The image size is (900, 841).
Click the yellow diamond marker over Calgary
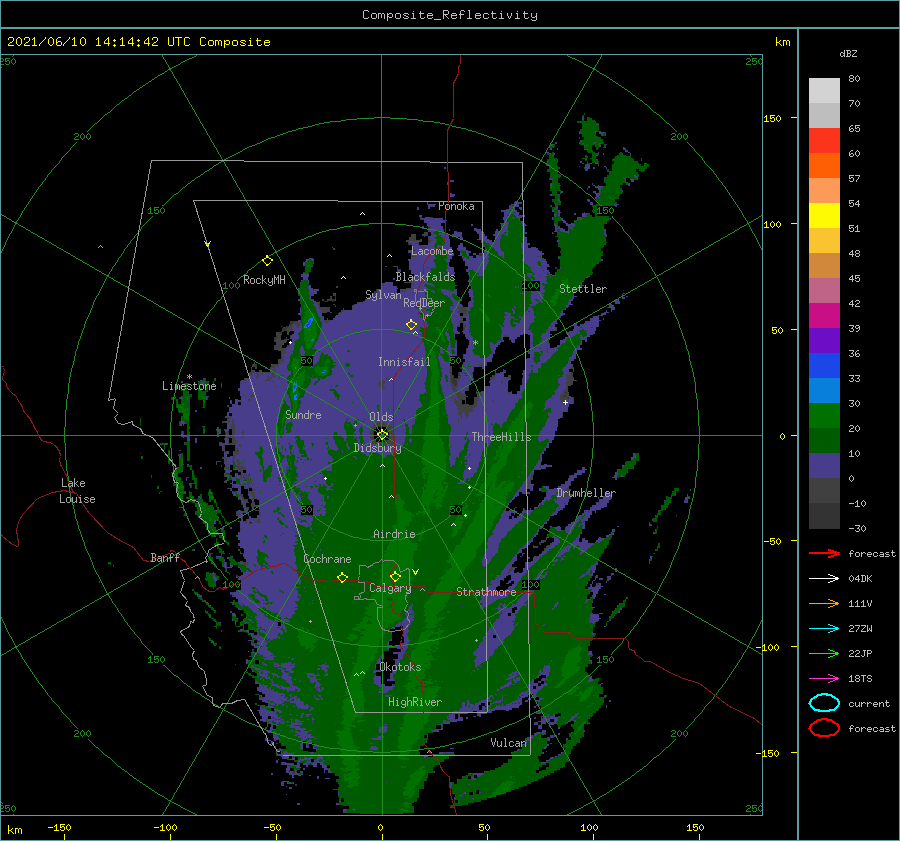pyautogui.click(x=395, y=576)
